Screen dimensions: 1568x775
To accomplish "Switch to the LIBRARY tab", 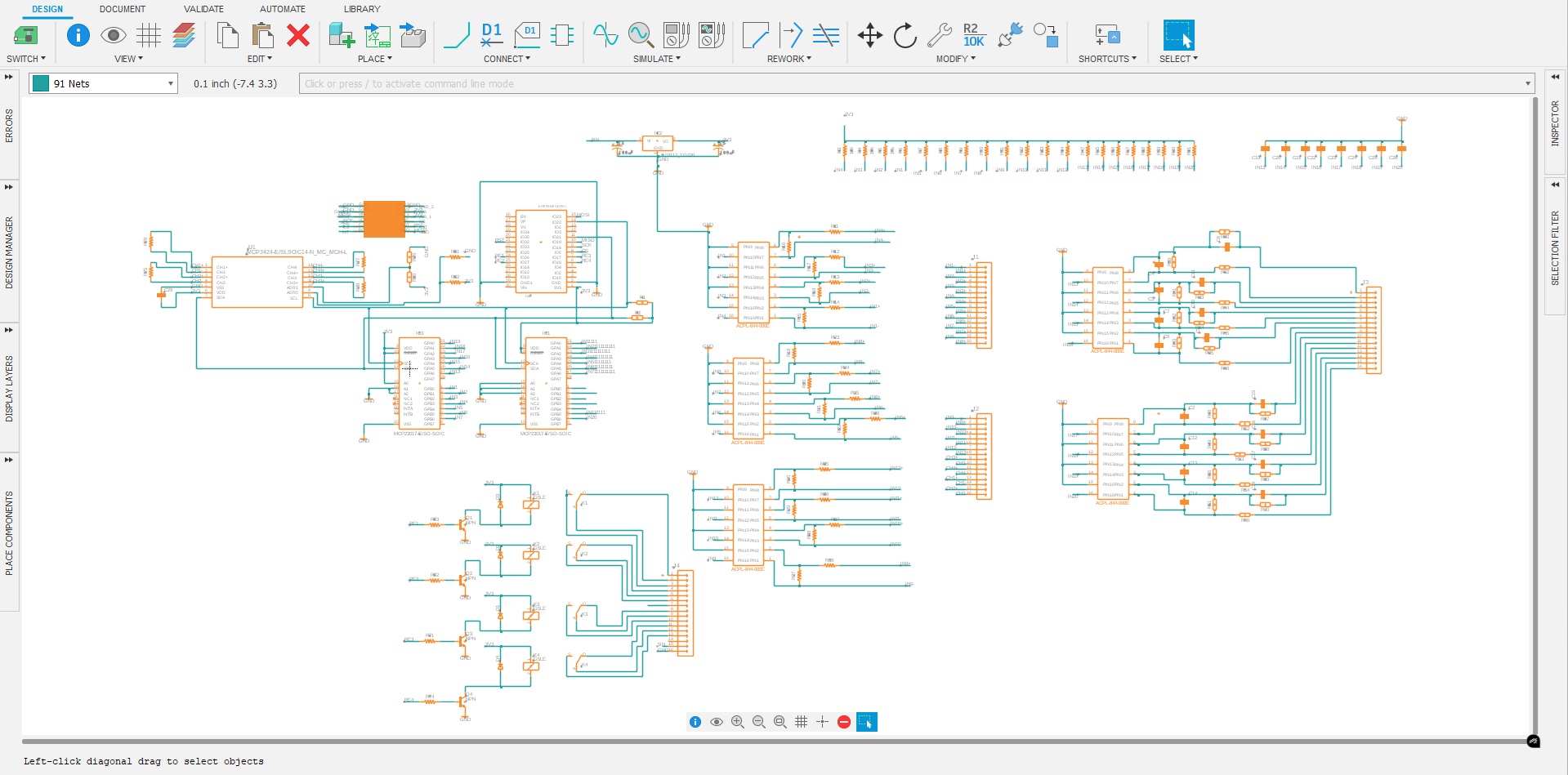I will pos(362,9).
